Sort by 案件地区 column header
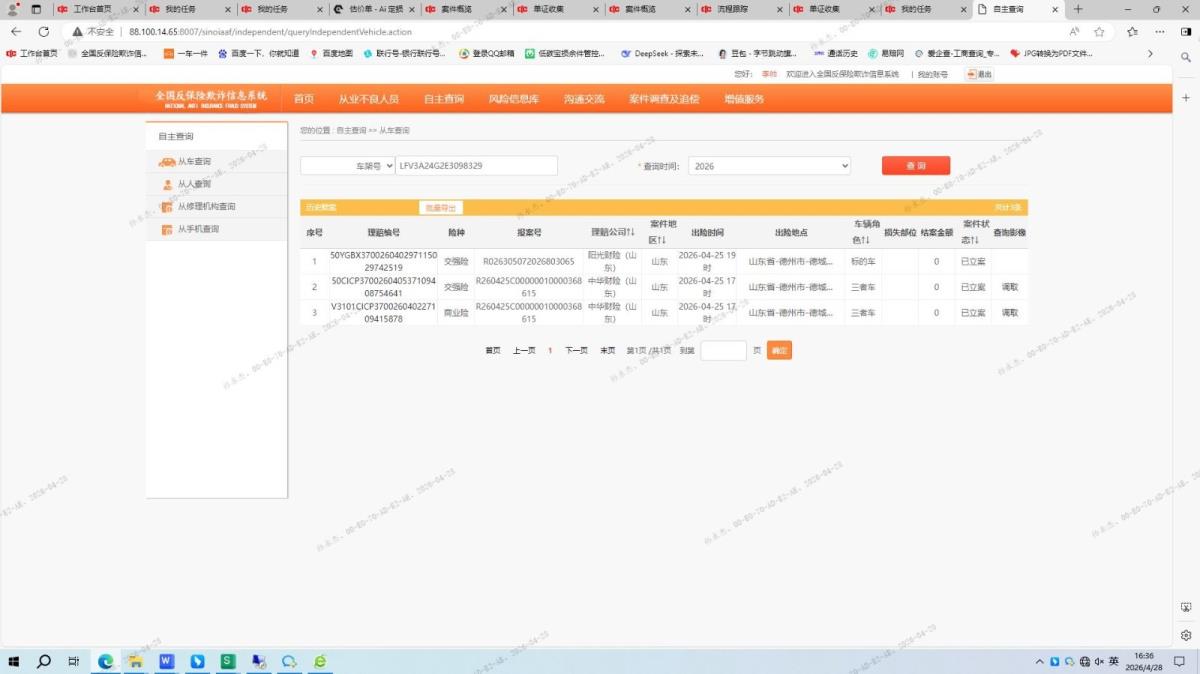The image size is (1200, 674). 663,232
